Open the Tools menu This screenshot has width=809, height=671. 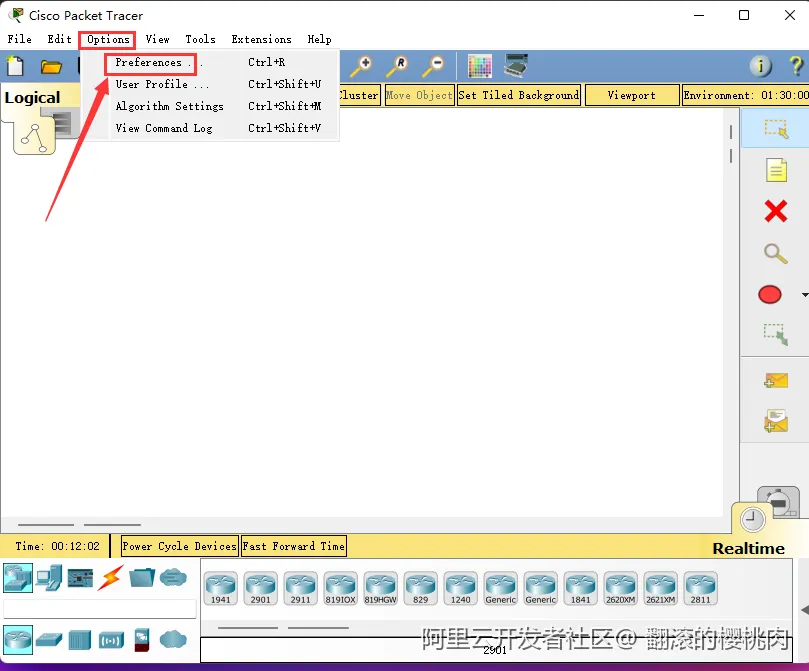coord(200,39)
